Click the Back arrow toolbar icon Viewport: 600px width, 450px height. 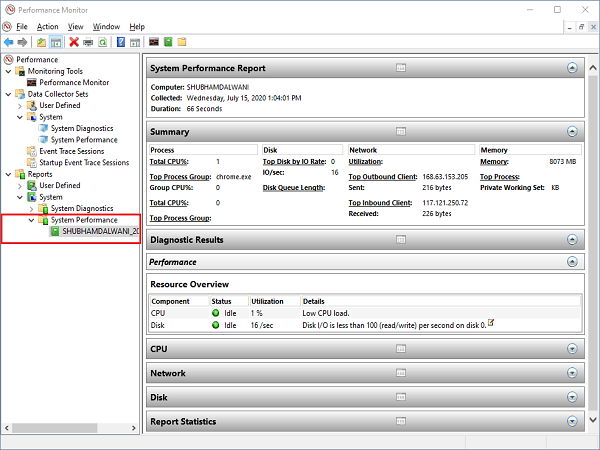9,42
